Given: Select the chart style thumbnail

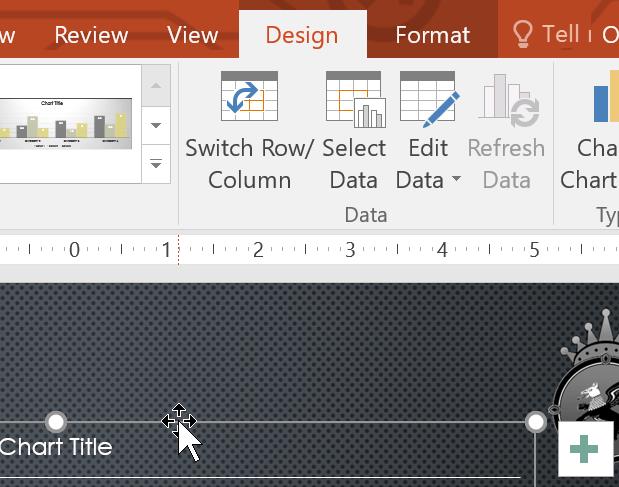Looking at the screenshot, I should (68, 124).
